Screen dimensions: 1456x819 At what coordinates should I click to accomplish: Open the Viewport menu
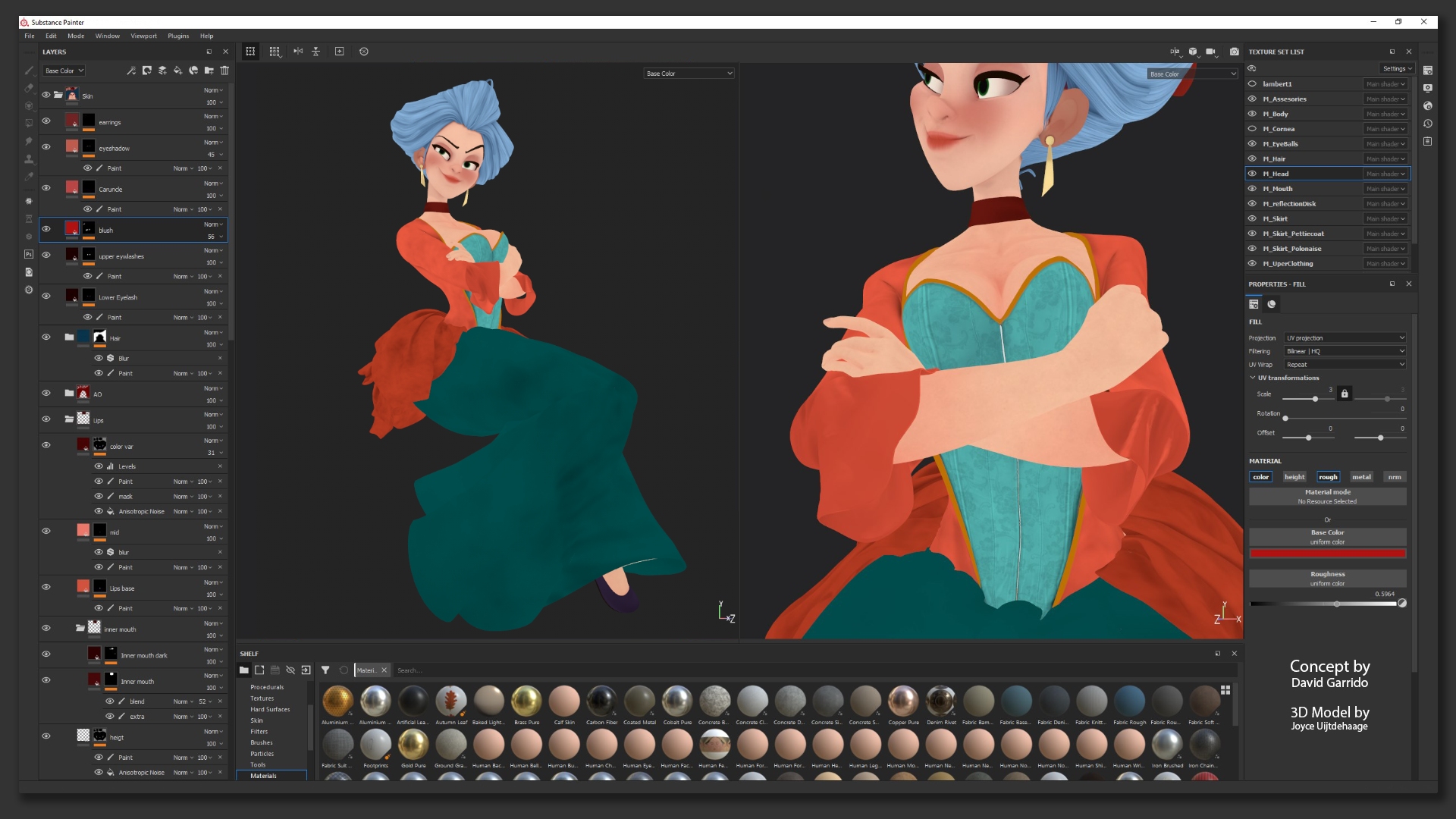pos(143,36)
